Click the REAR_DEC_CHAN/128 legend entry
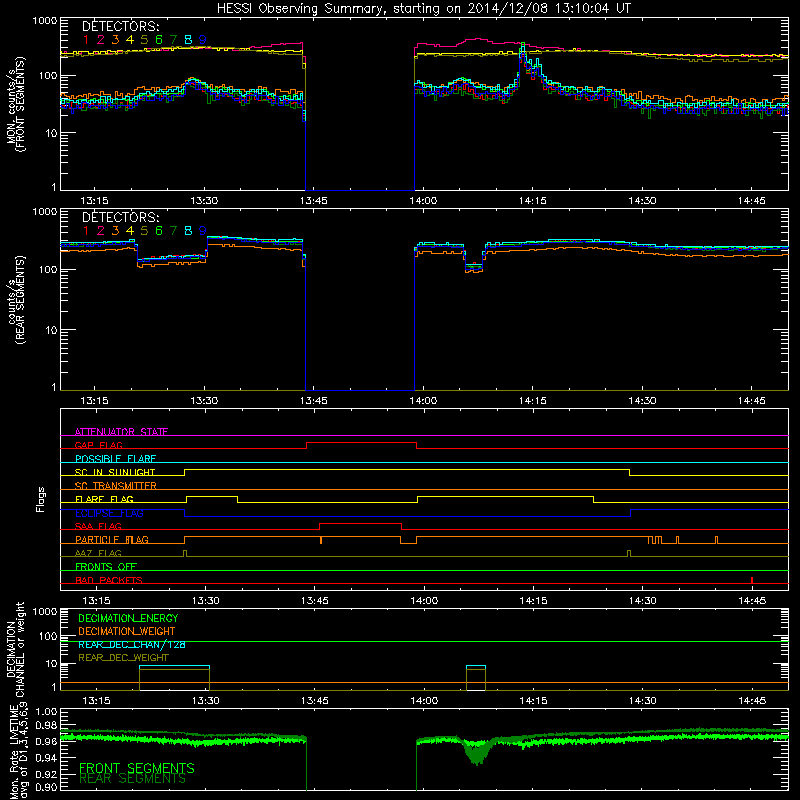 point(132,644)
